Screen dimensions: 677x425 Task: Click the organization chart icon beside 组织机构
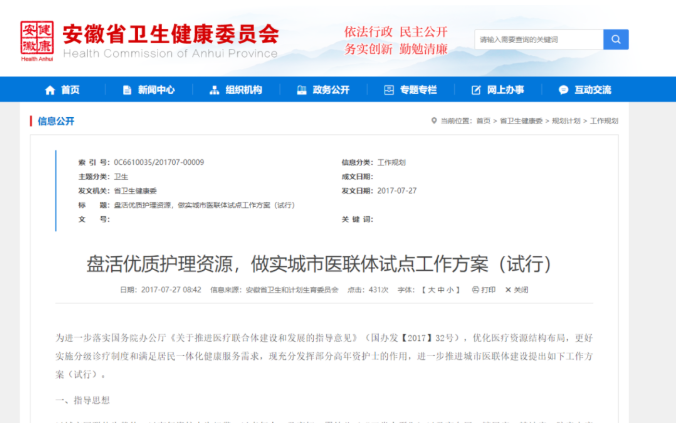pyautogui.click(x=214, y=90)
